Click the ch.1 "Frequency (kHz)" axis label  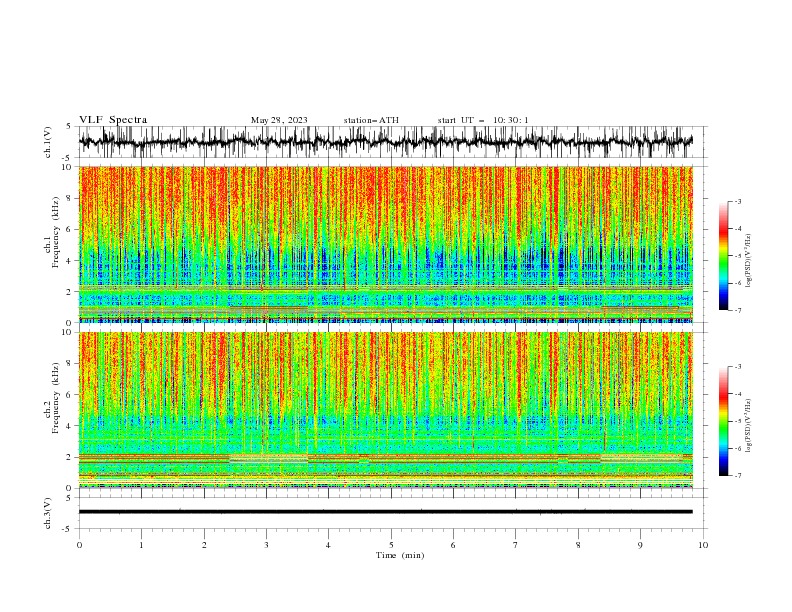click(56, 232)
